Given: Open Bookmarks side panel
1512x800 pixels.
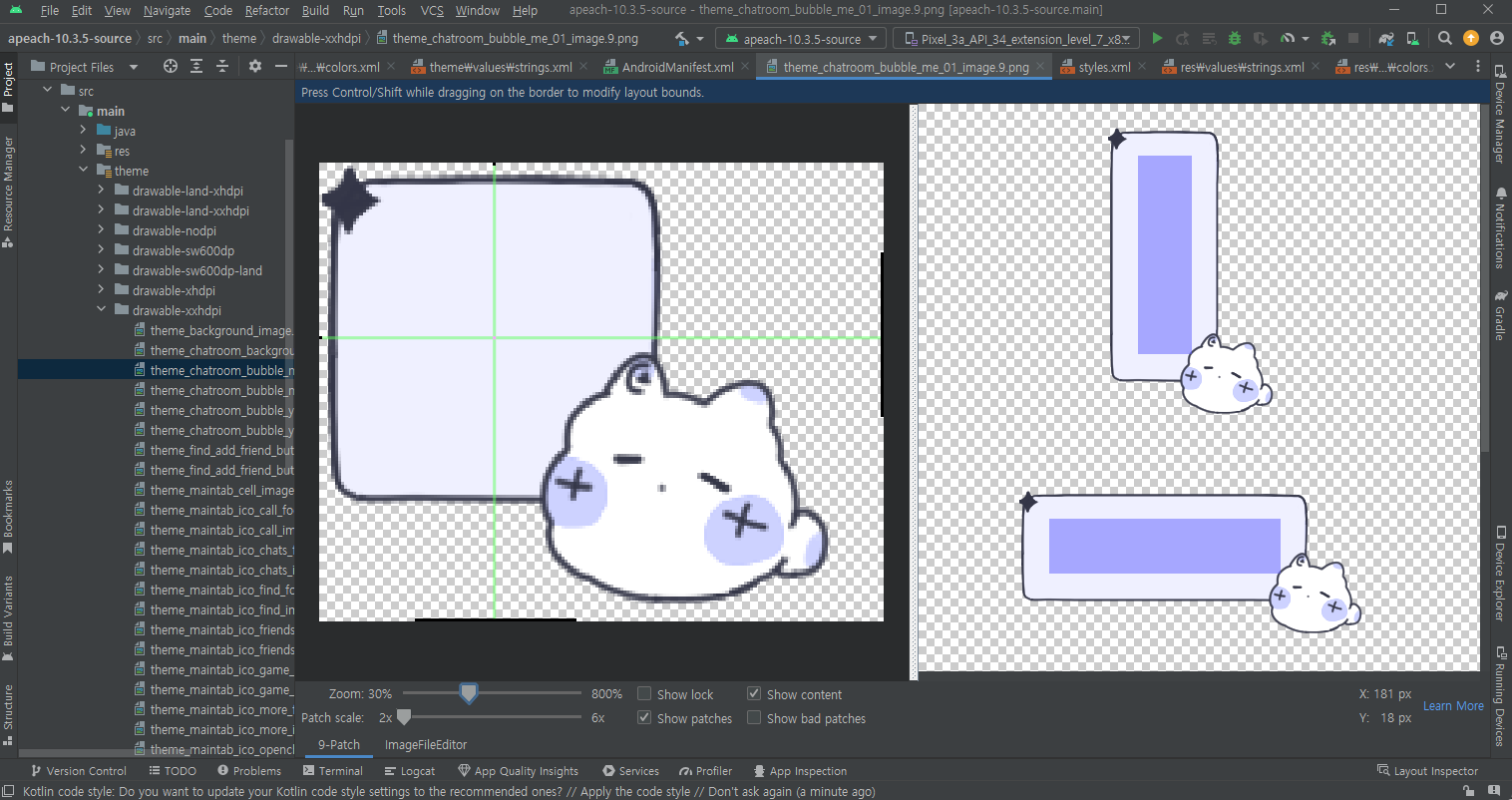Looking at the screenshot, I should click(8, 517).
